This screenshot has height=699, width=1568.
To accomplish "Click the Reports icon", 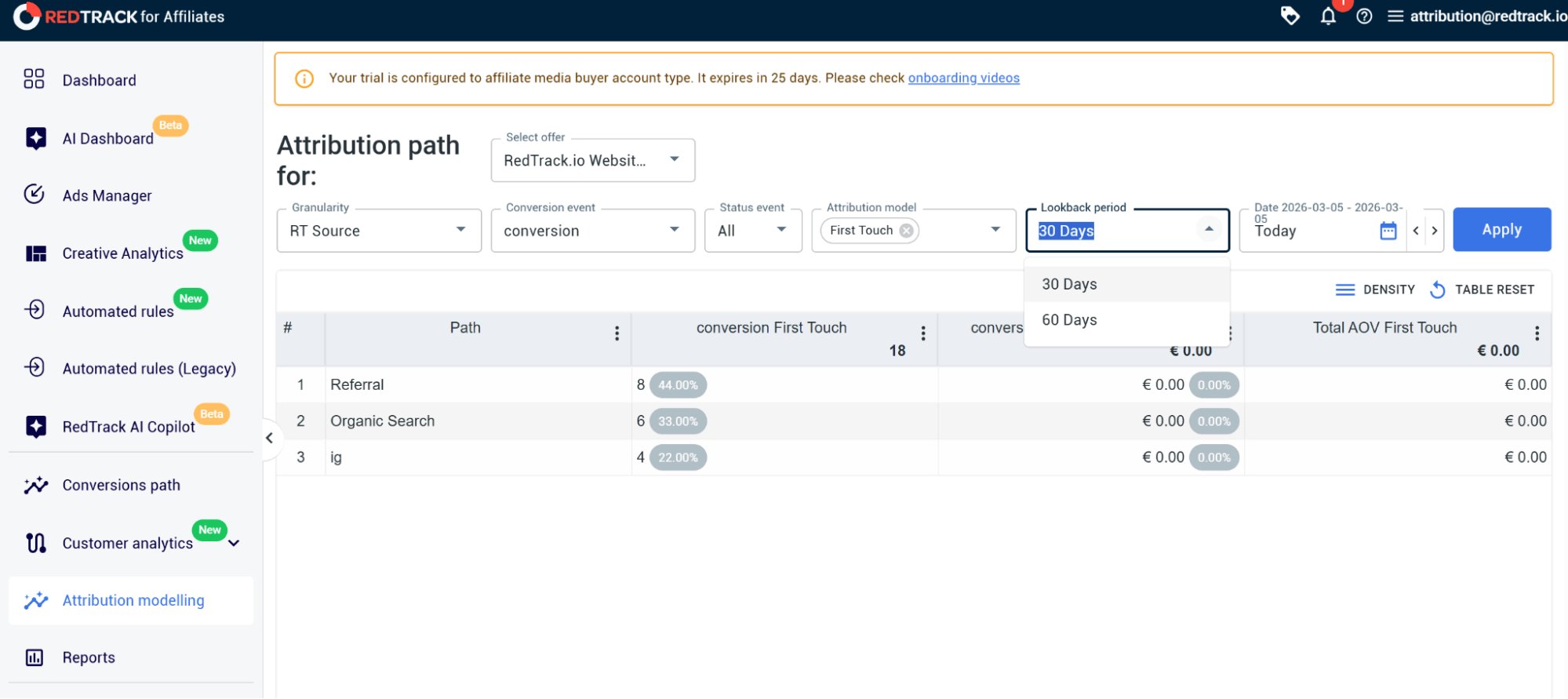I will pyautogui.click(x=35, y=657).
